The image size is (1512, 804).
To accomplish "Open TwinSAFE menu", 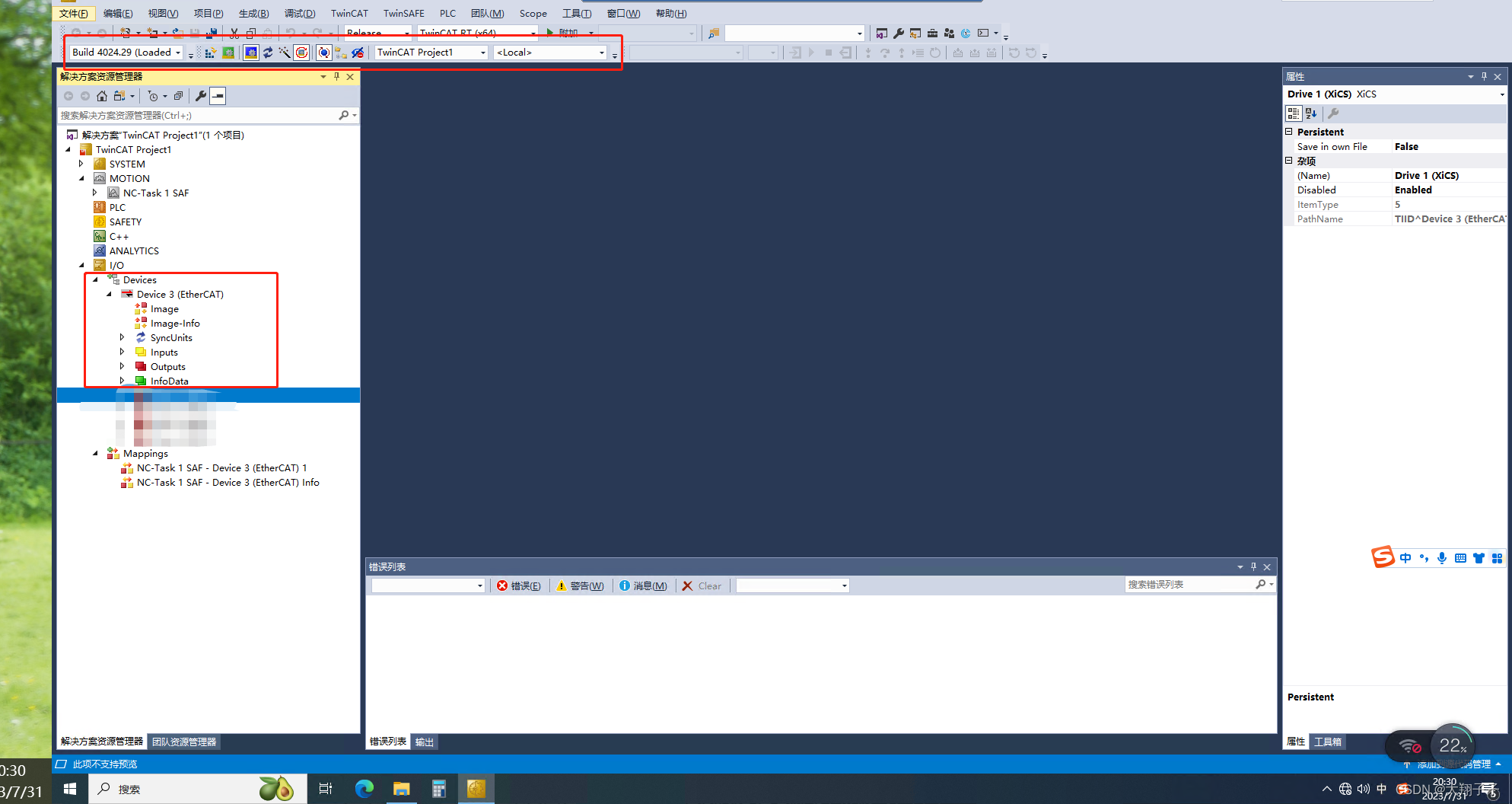I will pos(403,13).
